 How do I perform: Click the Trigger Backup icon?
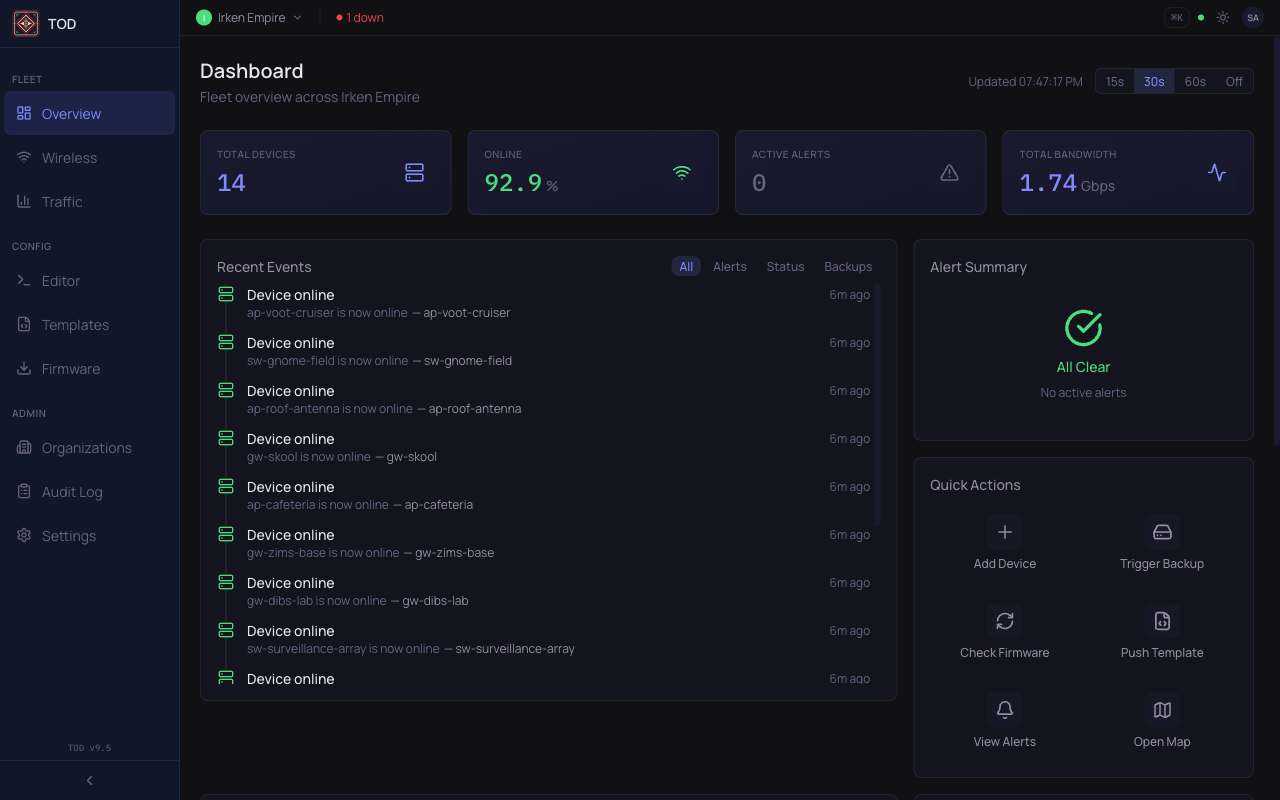click(x=1162, y=531)
